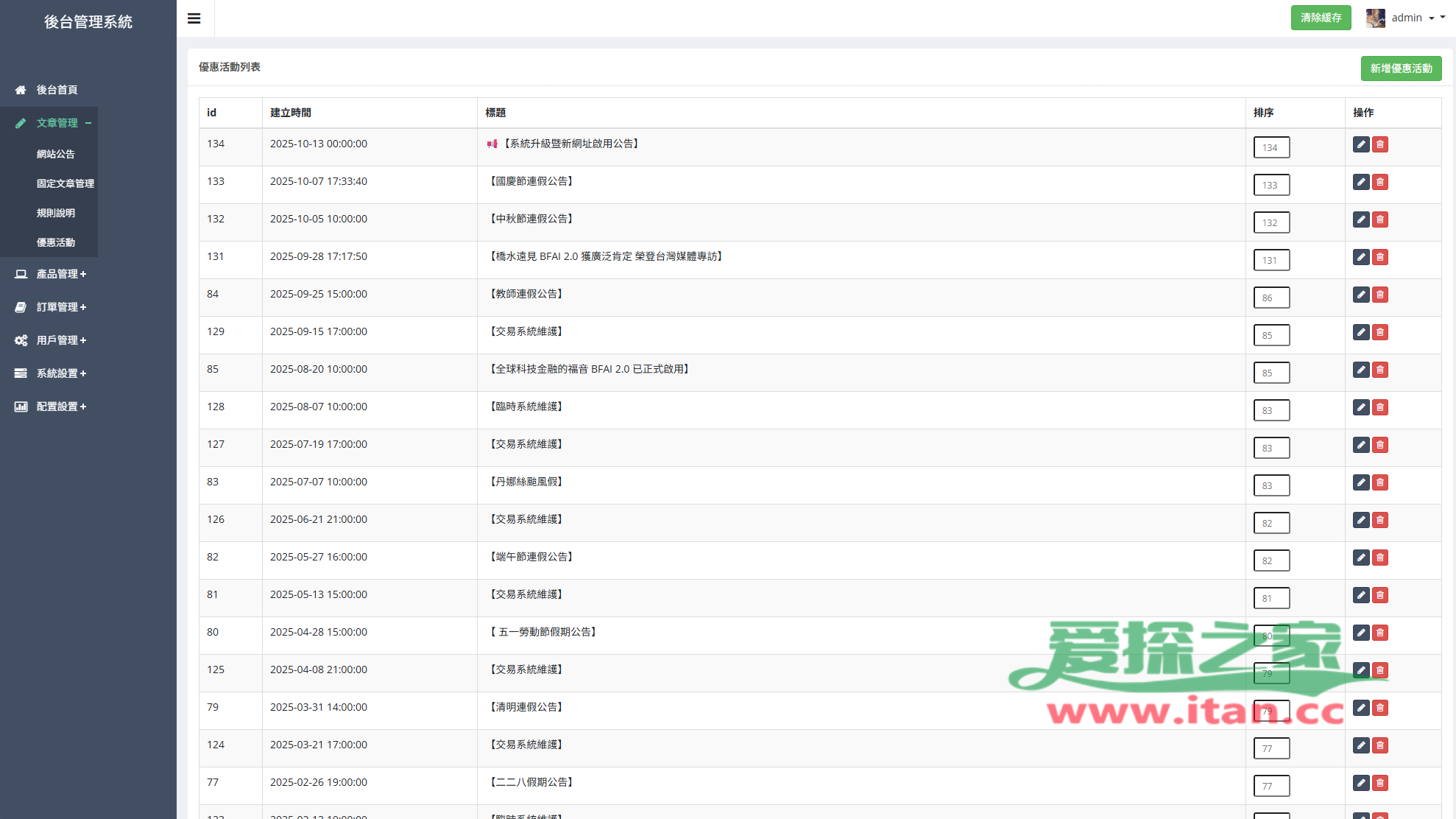The image size is (1456, 819).
Task: Click the admin avatar image
Action: coord(1375,18)
